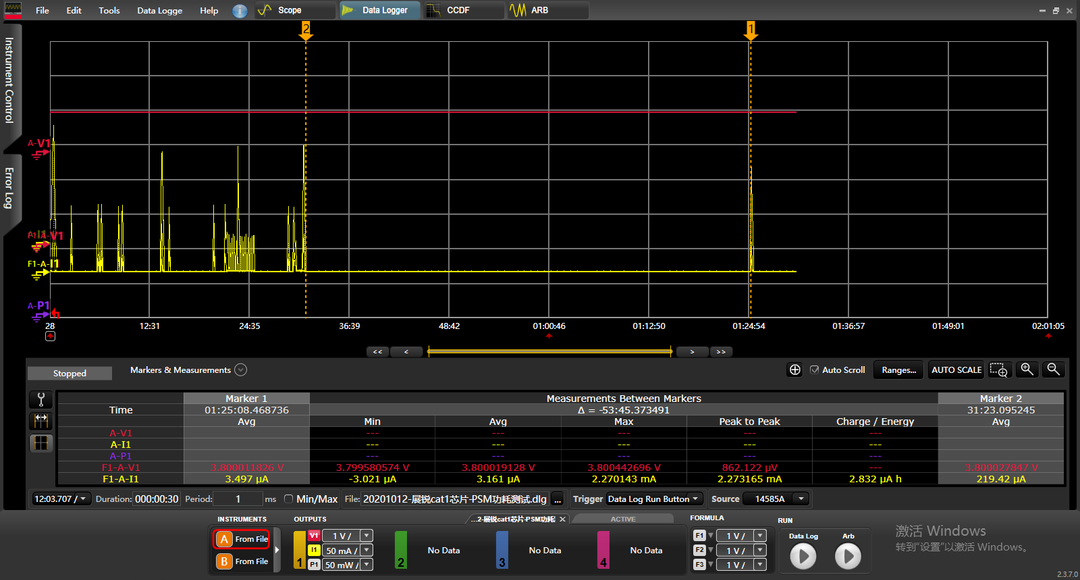Select instrument A From File
Screen dimensions: 1080x580
[242, 539]
